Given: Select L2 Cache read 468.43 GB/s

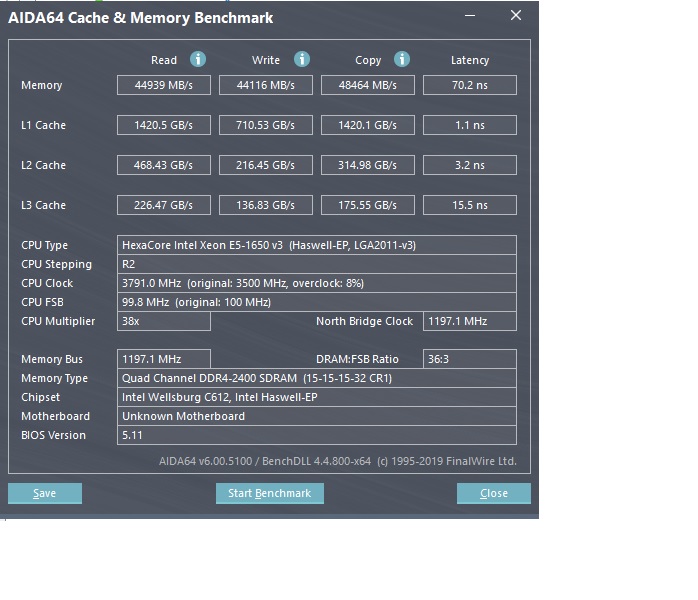Looking at the screenshot, I should [164, 165].
